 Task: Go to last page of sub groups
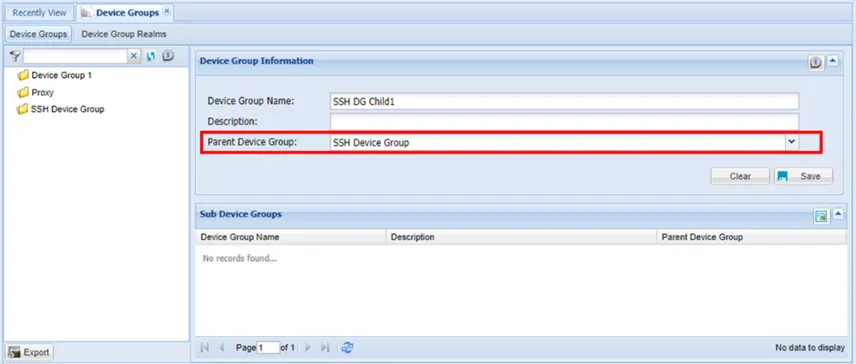click(x=325, y=348)
